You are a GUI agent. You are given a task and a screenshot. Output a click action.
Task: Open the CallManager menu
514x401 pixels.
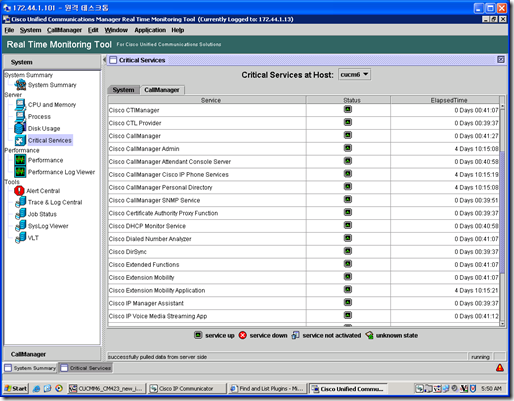pos(64,30)
